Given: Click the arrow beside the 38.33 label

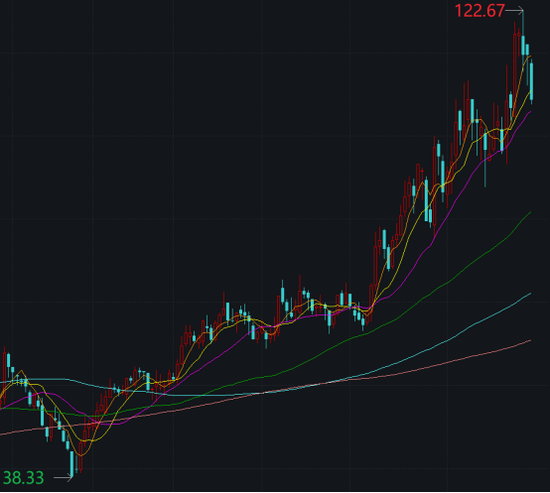Looking at the screenshot, I should [63, 477].
